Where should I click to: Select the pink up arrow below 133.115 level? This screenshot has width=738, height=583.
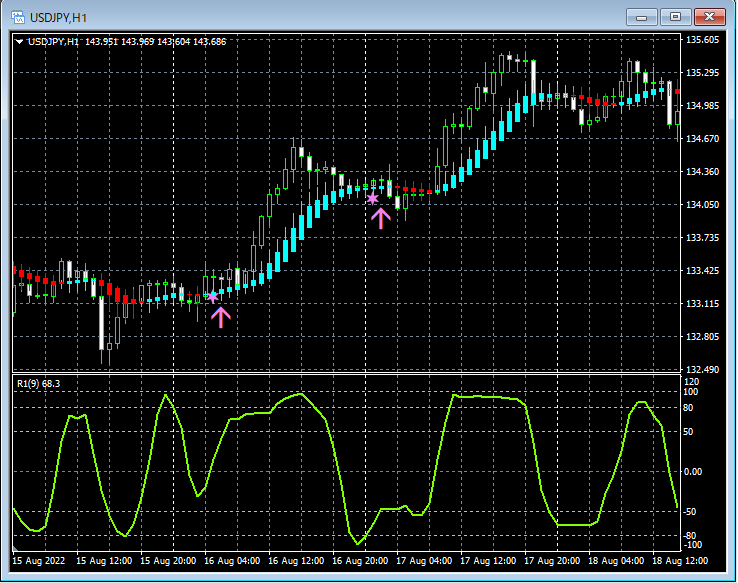pos(220,318)
